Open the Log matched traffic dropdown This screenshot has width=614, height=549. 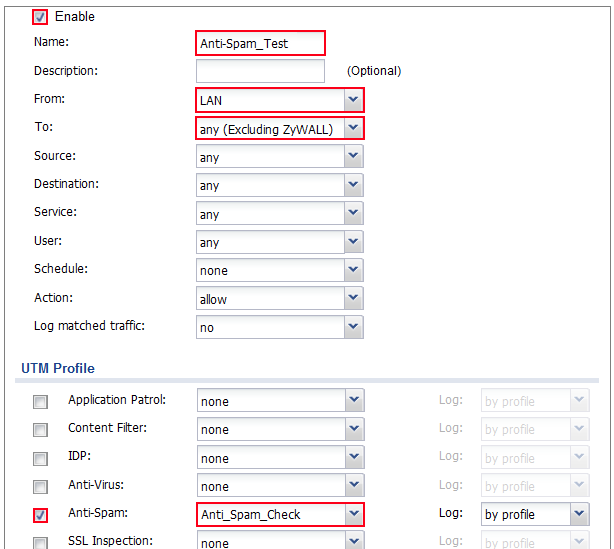pyautogui.click(x=279, y=327)
